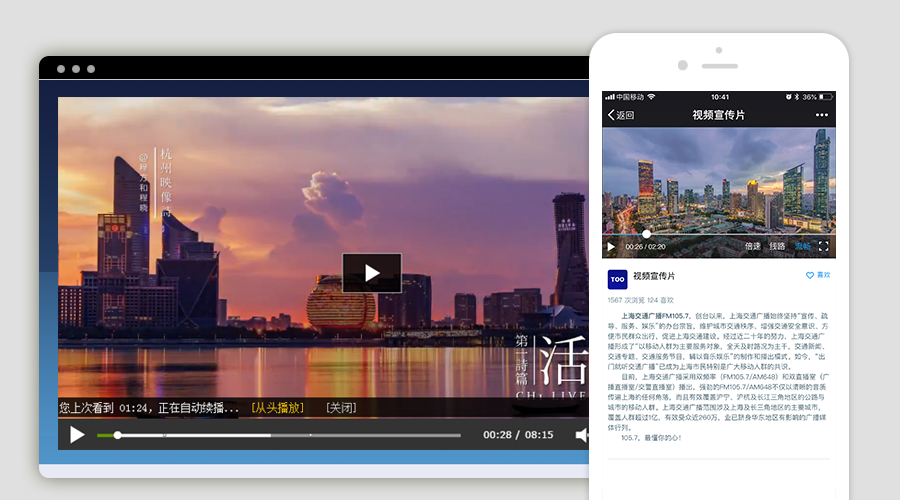Toggle the 喜欢 heart like button
Viewport: 900px width, 500px height.
(818, 275)
